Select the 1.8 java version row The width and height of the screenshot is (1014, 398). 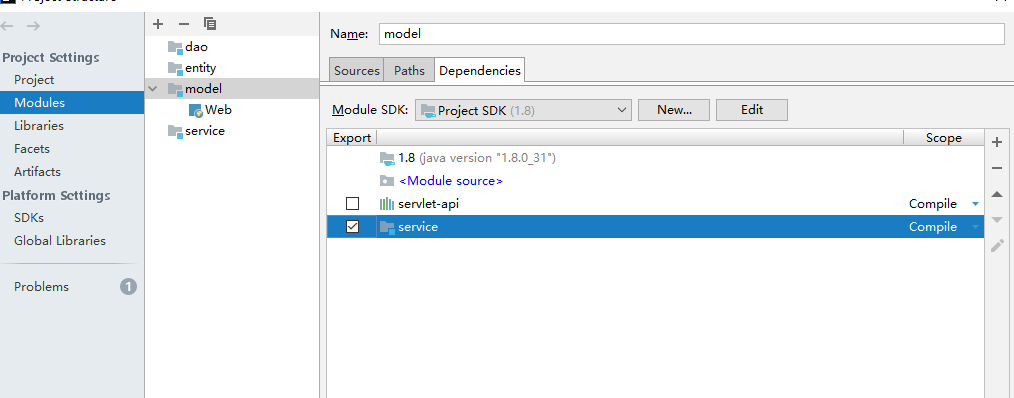[x=655, y=157]
